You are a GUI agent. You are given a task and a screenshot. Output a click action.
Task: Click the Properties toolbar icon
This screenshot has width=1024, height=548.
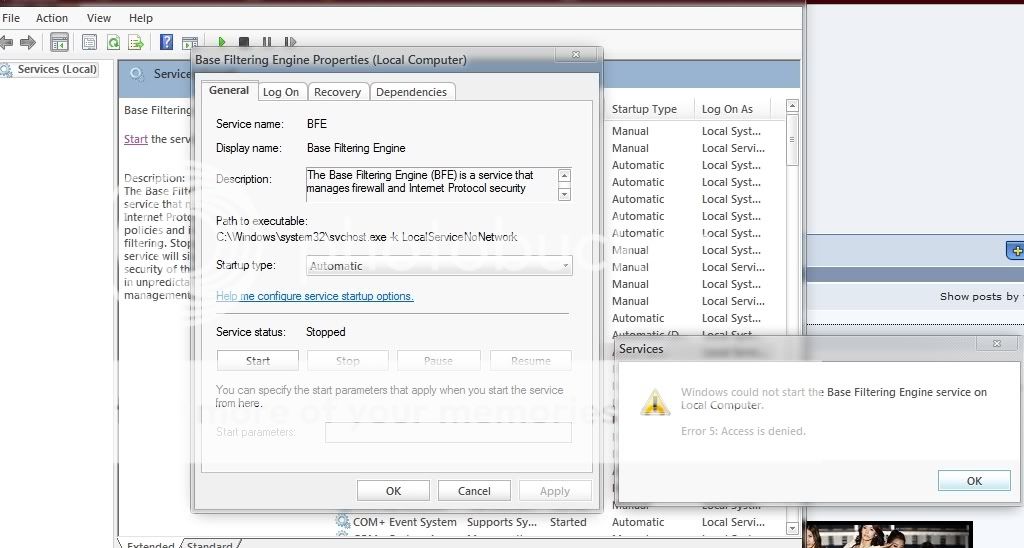pyautogui.click(x=90, y=42)
